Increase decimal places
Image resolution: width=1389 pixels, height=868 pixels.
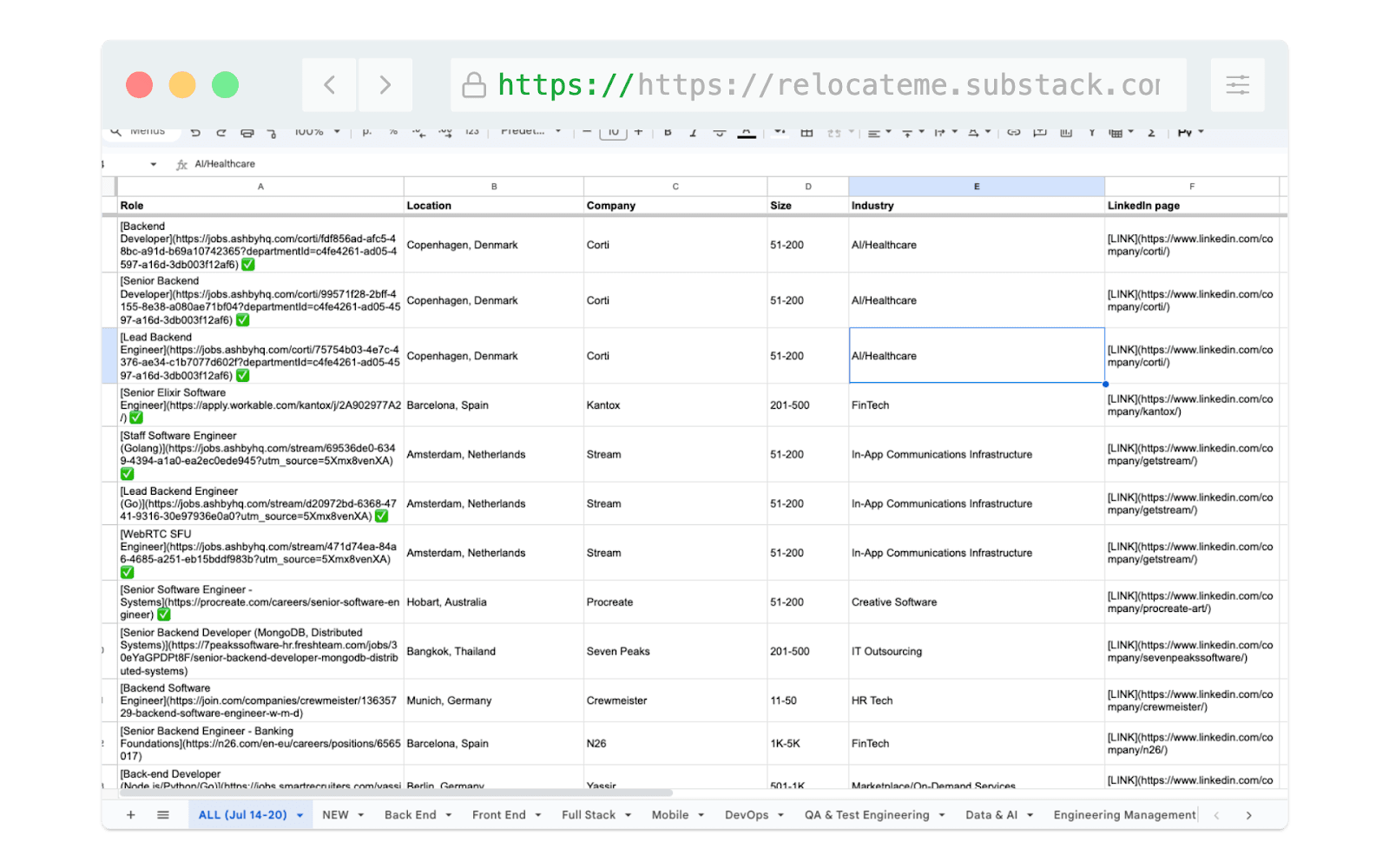click(445, 132)
